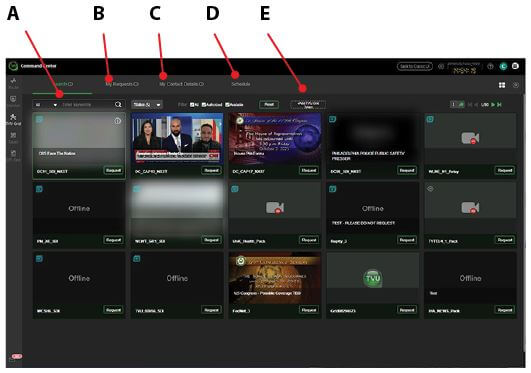Click the magnifier icon in the search box
Image resolution: width=531 pixels, height=373 pixels.
pos(118,104)
